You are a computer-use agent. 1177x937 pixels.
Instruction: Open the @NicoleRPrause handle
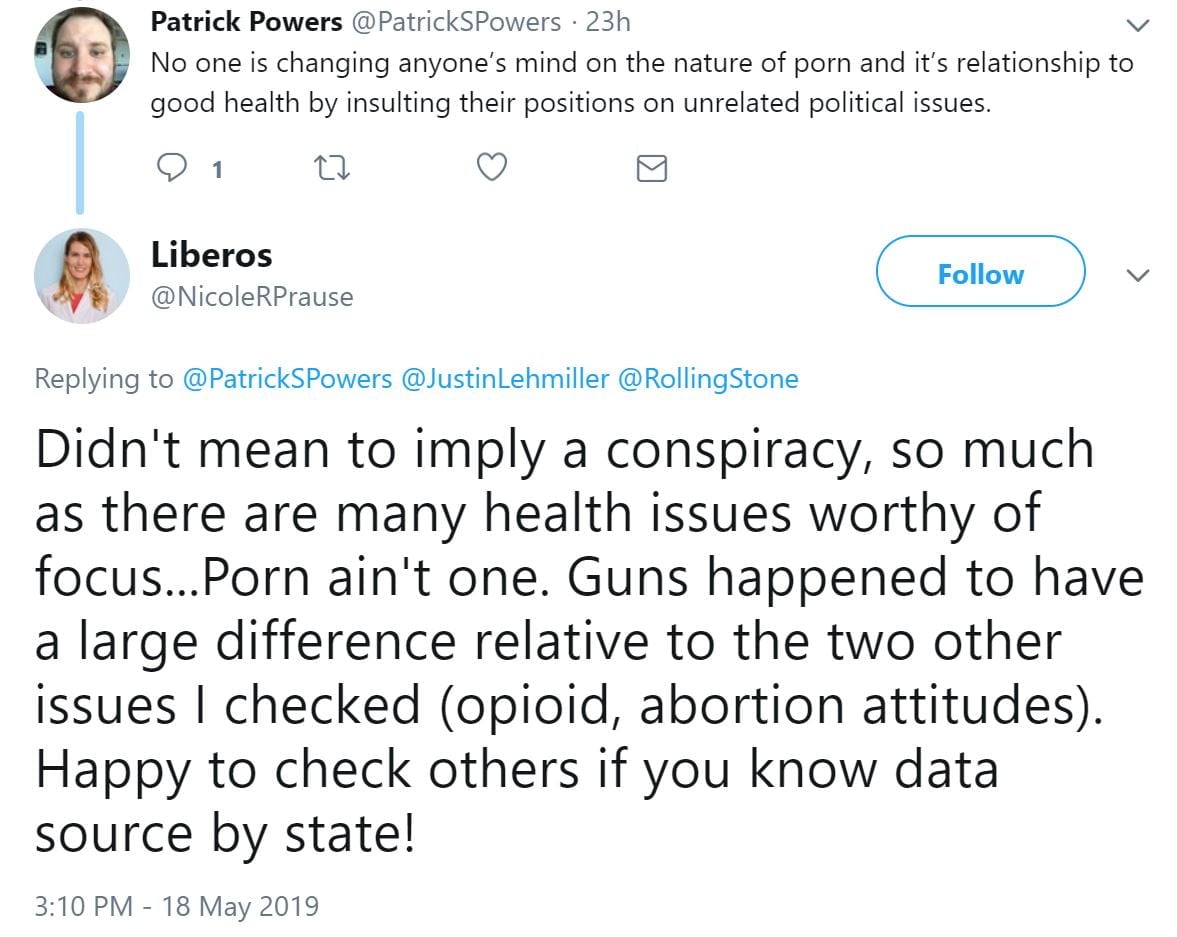point(252,297)
